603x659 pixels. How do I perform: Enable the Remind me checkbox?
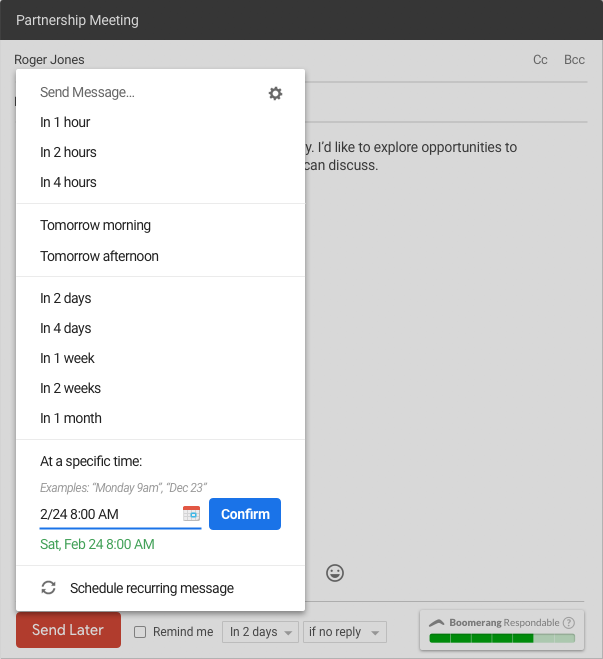(140, 632)
